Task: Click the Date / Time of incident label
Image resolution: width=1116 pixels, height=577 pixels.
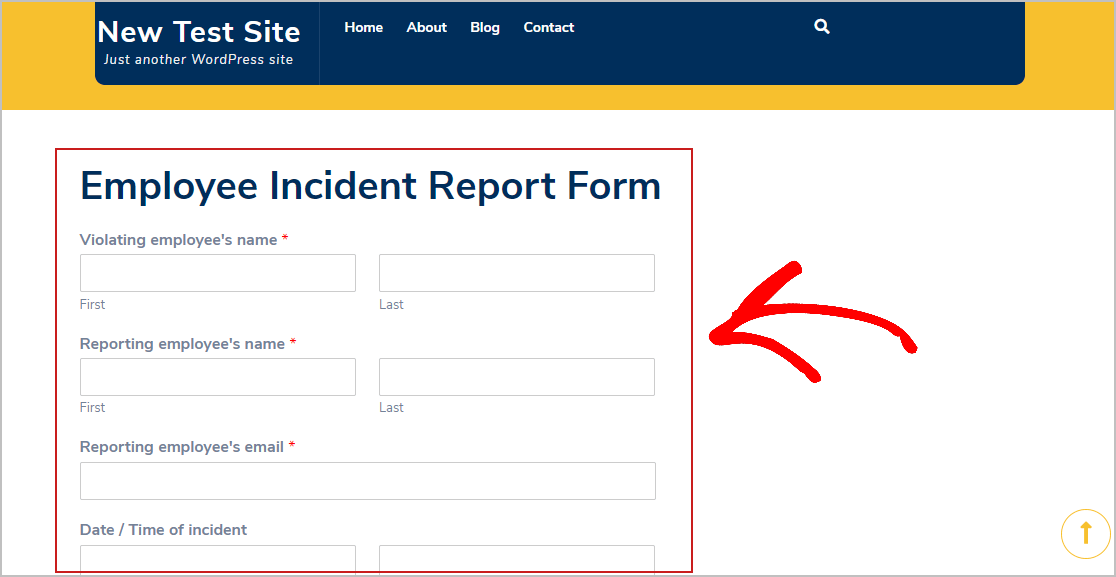Action: coord(163,529)
